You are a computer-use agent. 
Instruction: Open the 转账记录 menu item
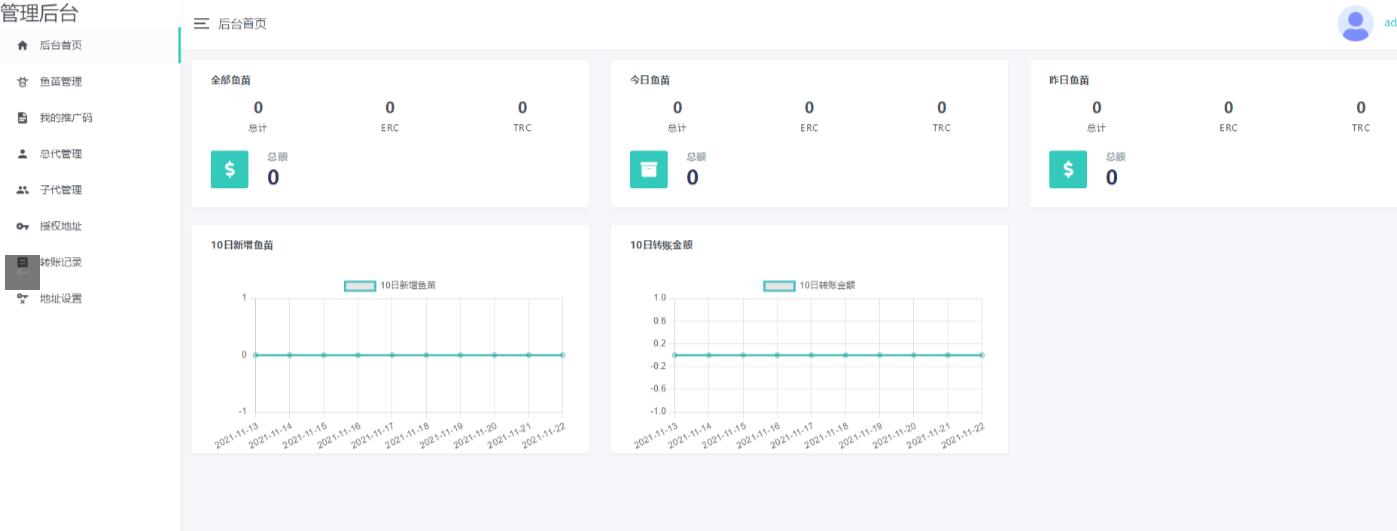62,262
